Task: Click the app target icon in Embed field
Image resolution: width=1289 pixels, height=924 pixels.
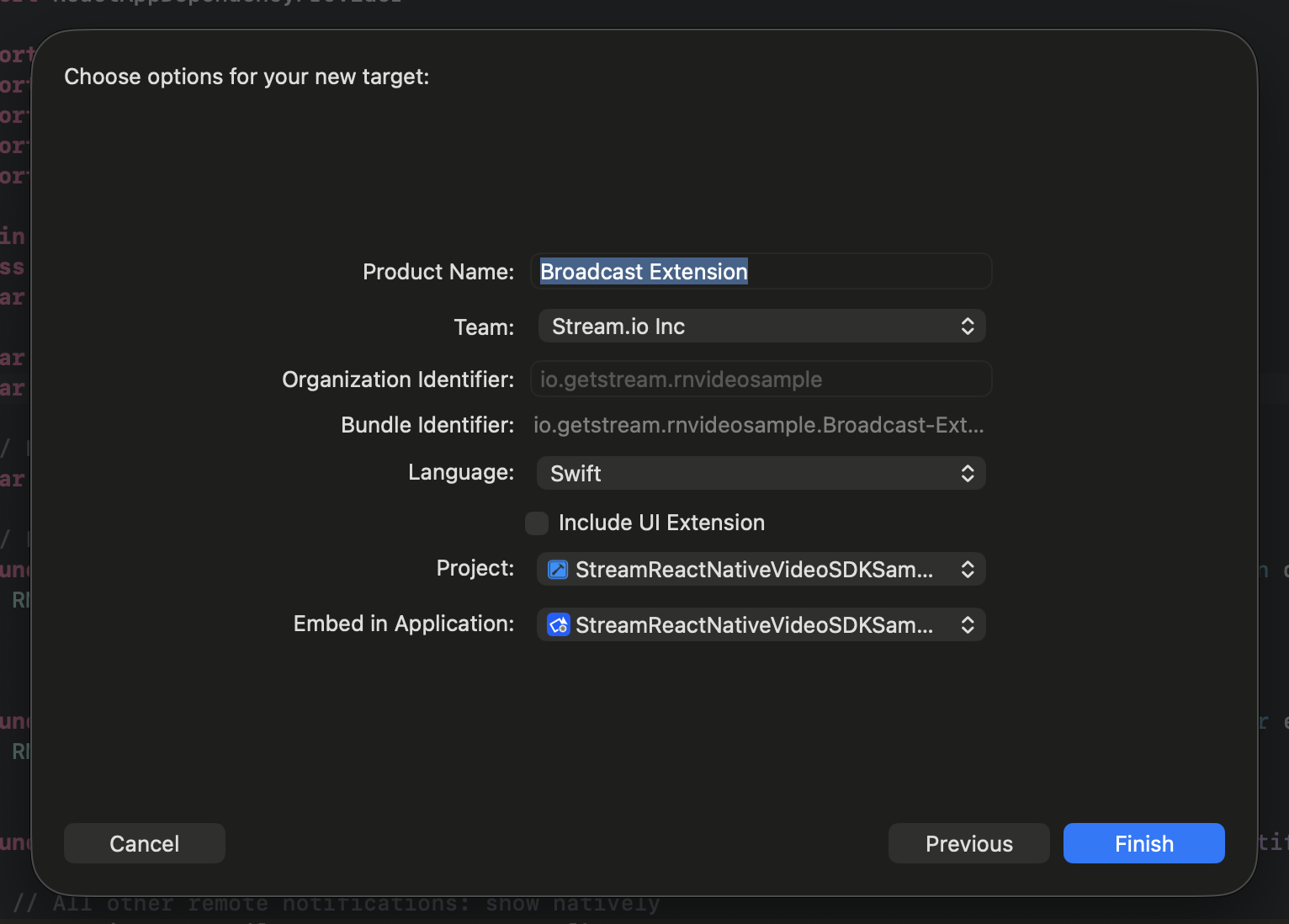Action: click(559, 625)
